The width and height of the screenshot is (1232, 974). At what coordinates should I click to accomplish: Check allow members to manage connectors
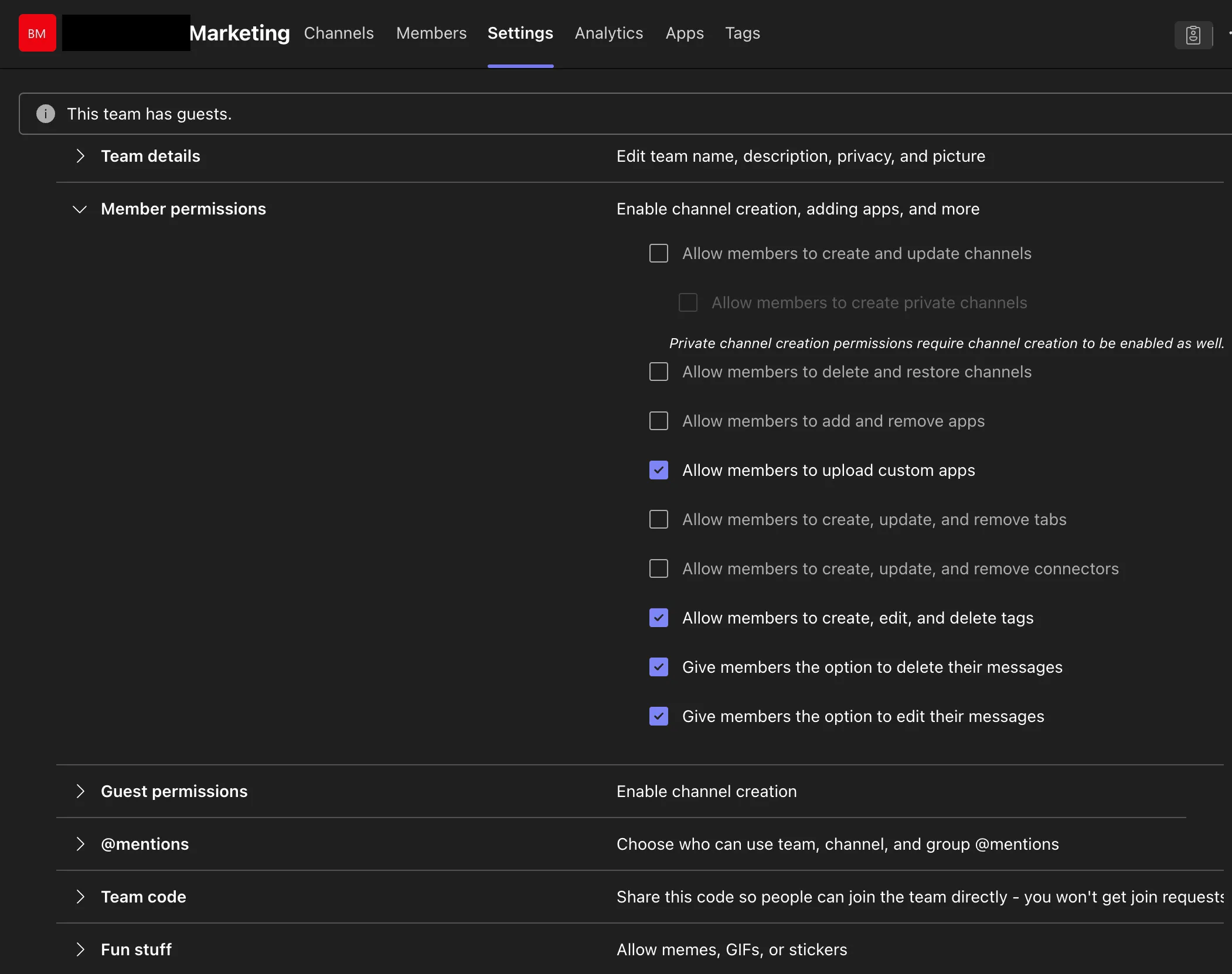pyautogui.click(x=659, y=568)
